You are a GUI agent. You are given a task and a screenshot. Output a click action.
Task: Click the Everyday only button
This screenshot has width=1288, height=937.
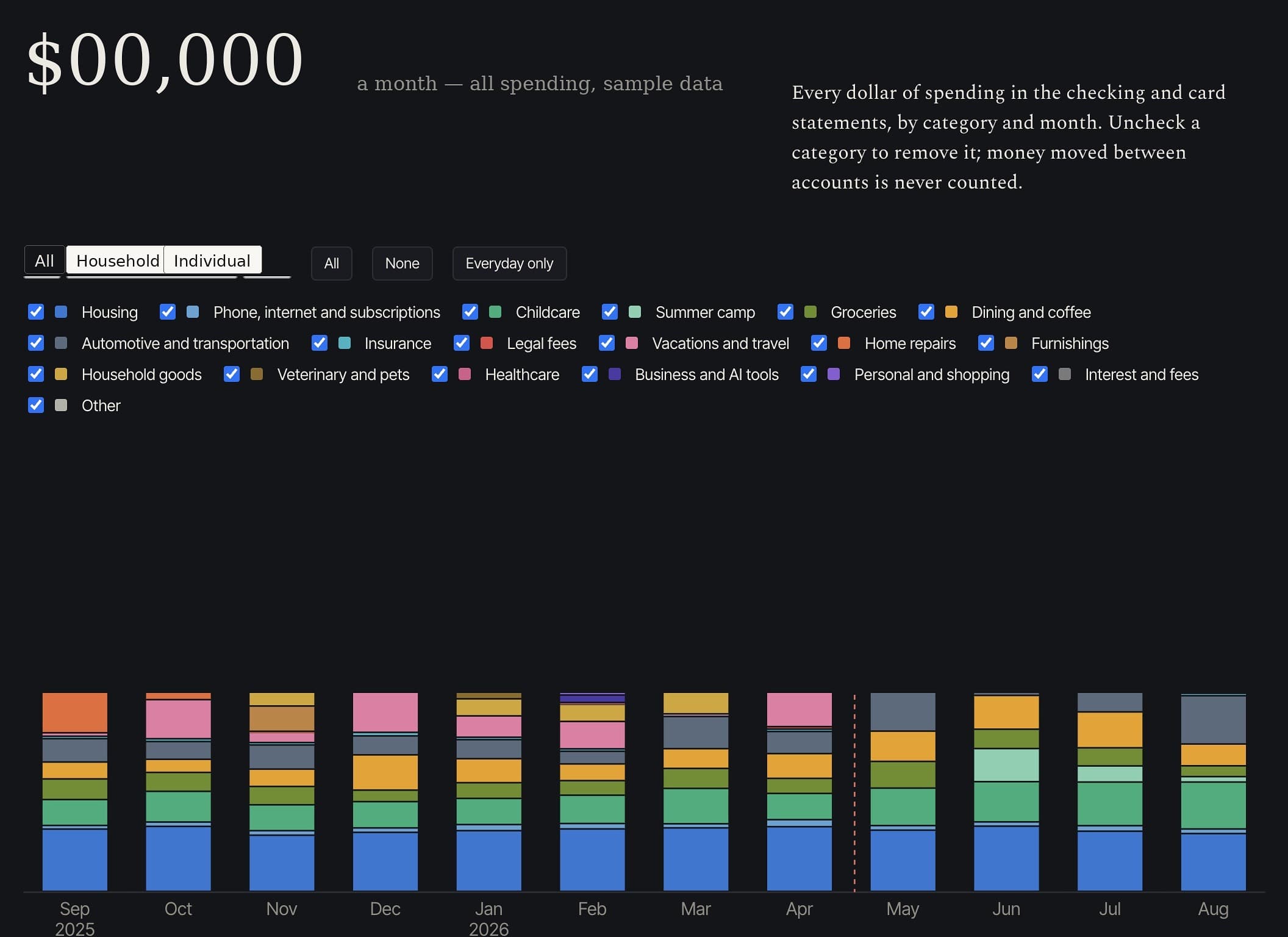coord(510,264)
